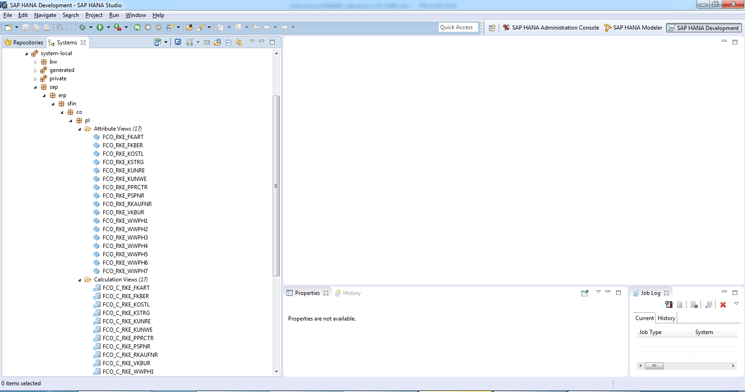Click the blue Administration icon in Systems view
This screenshot has height=392, width=745.
pos(178,42)
